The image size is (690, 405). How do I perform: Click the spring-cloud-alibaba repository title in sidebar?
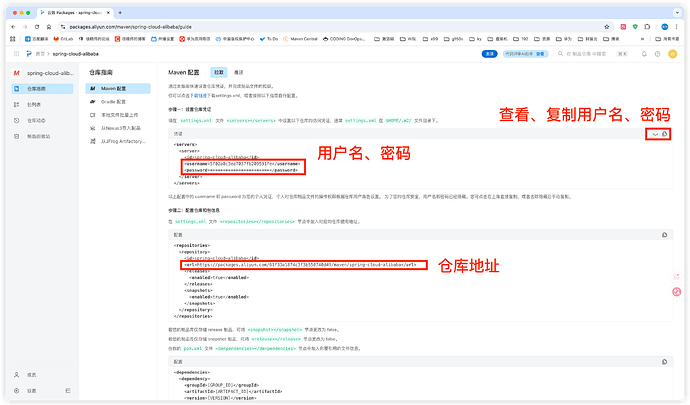tap(50, 73)
